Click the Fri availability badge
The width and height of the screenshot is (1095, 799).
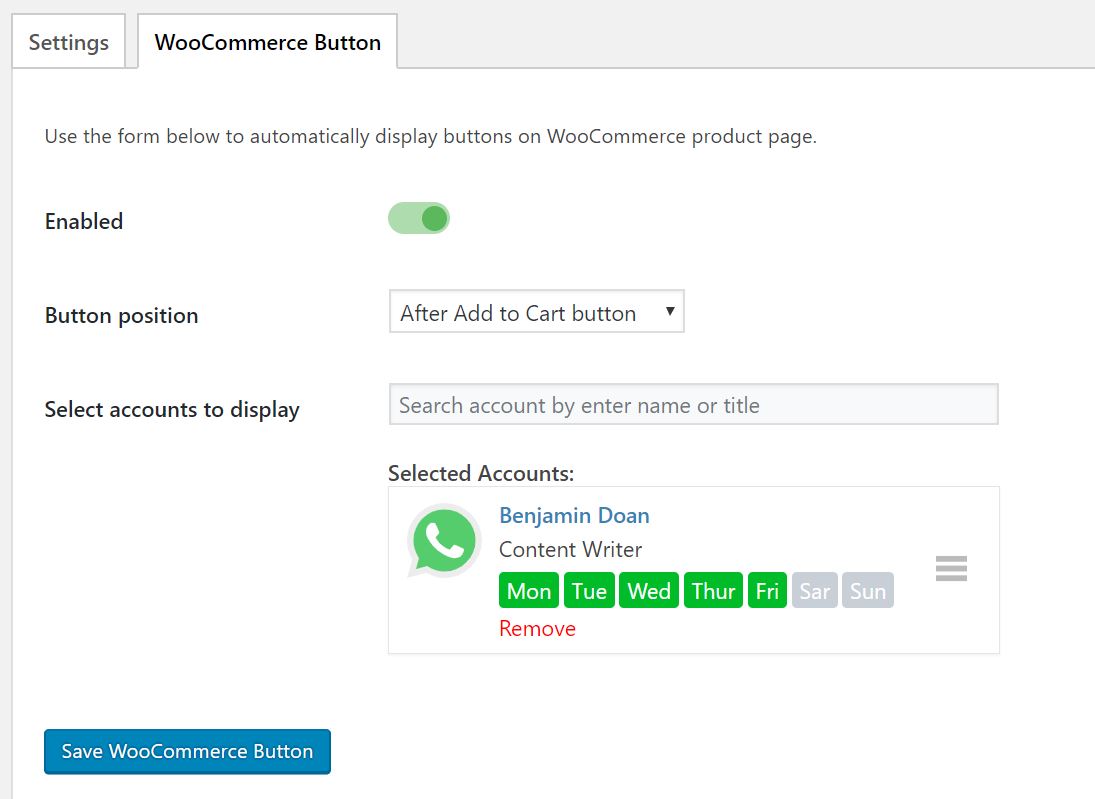(767, 591)
